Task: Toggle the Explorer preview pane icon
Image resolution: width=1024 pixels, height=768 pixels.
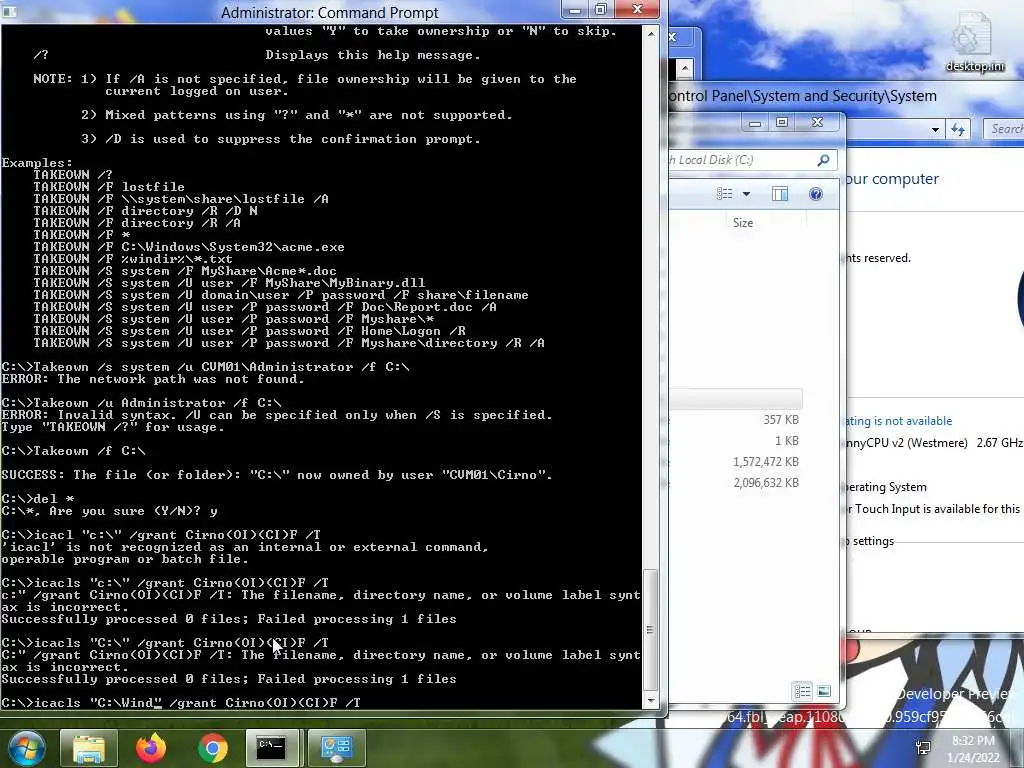Action: 780,194
